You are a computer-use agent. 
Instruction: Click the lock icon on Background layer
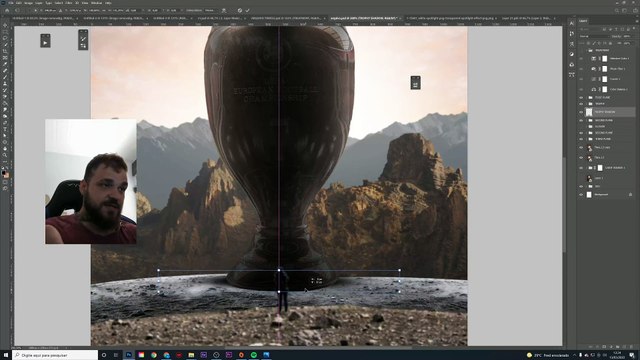click(x=630, y=194)
